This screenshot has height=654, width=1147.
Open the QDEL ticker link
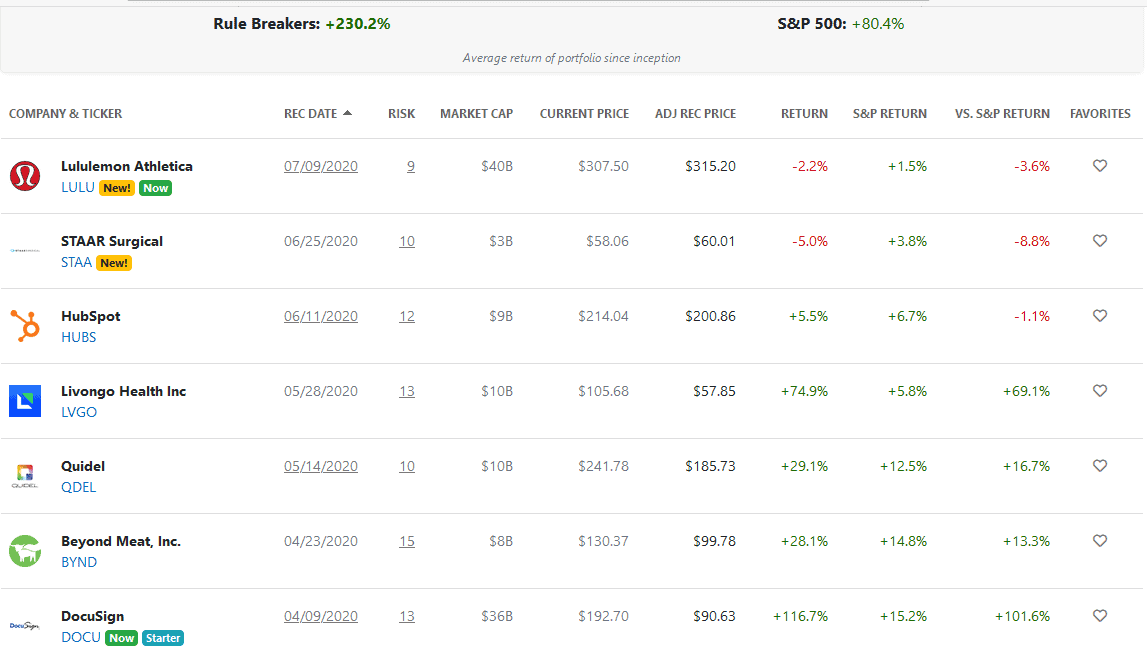click(78, 487)
